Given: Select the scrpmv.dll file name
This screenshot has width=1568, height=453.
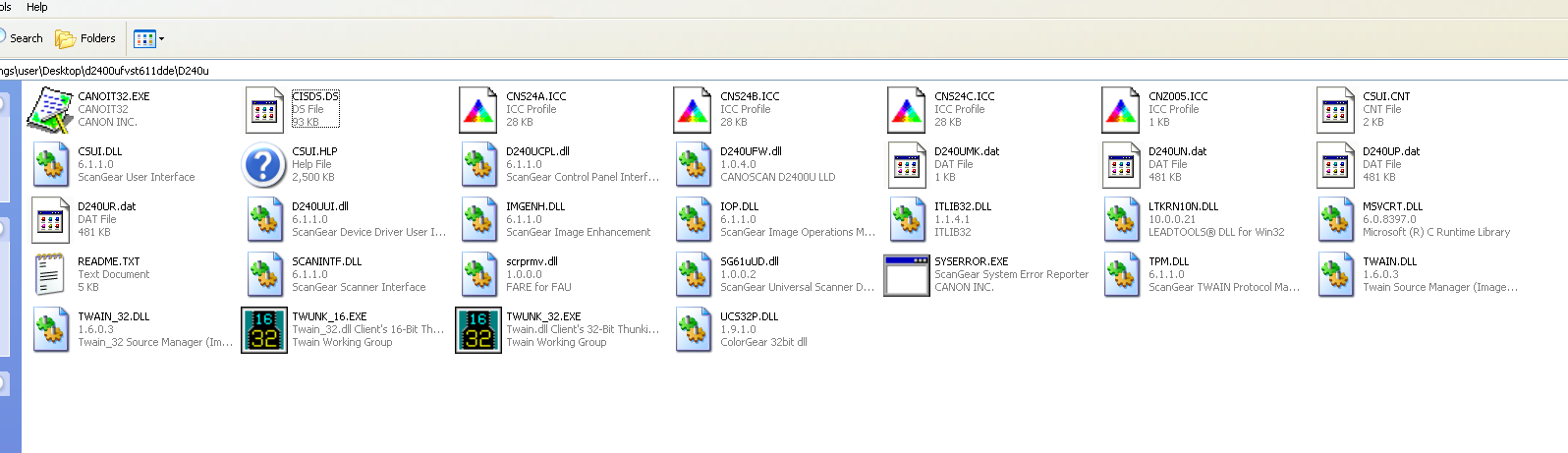Looking at the screenshot, I should click(532, 261).
